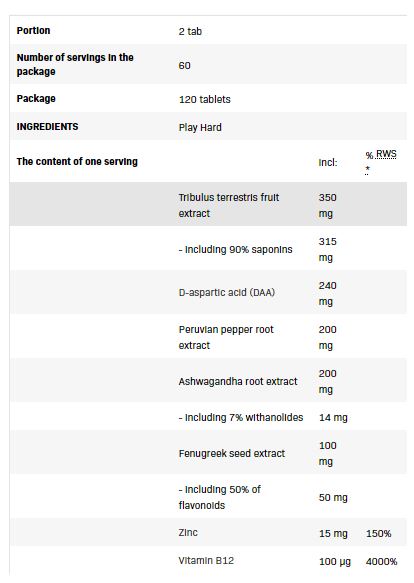414x583 pixels.
Task: Click Ashwagandha root extract ingredient
Action: 238,381
